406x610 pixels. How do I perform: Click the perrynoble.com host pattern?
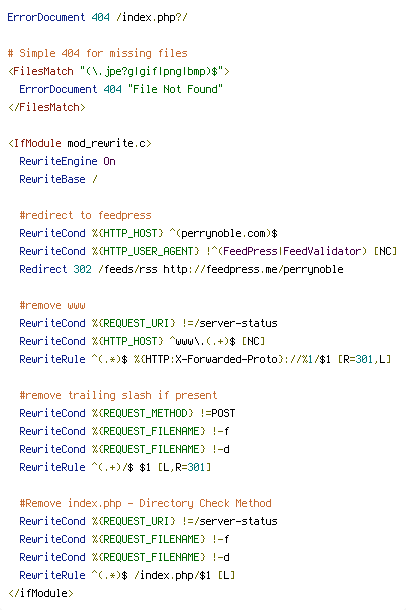[224, 233]
